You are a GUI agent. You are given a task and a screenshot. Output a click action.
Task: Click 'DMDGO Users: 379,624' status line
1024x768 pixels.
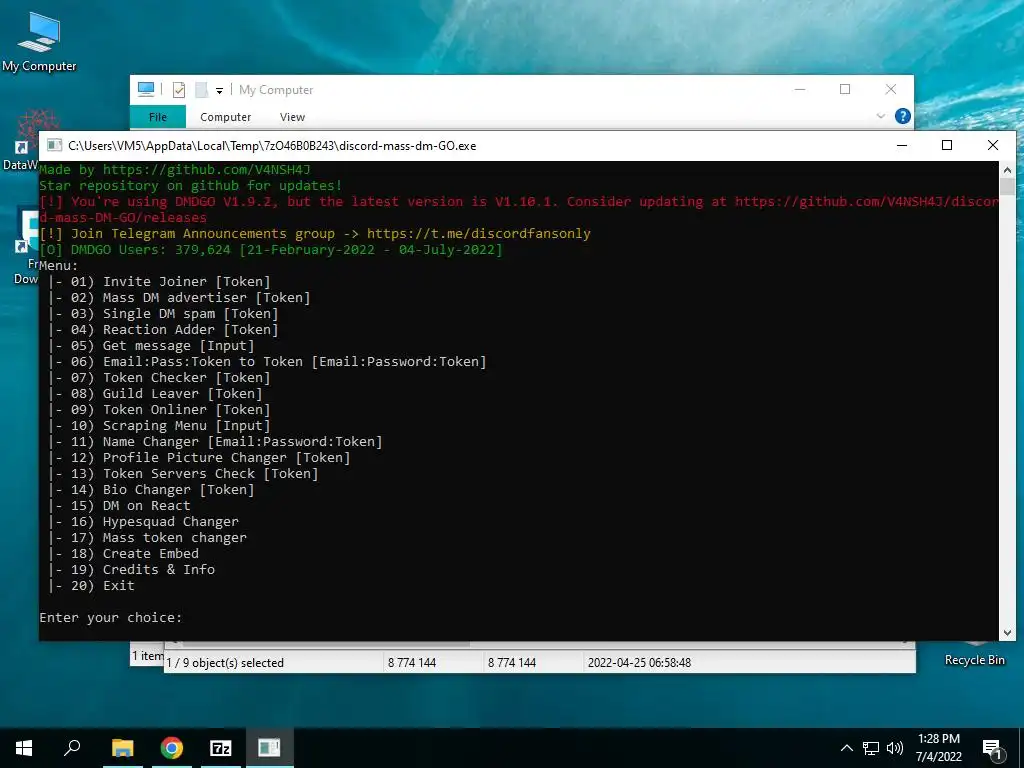point(271,249)
